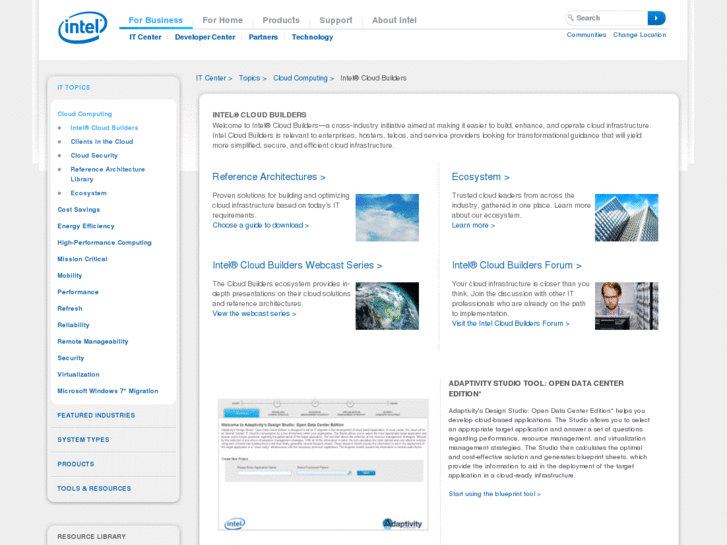
Task: Open Mobility topic
Action: (x=70, y=276)
